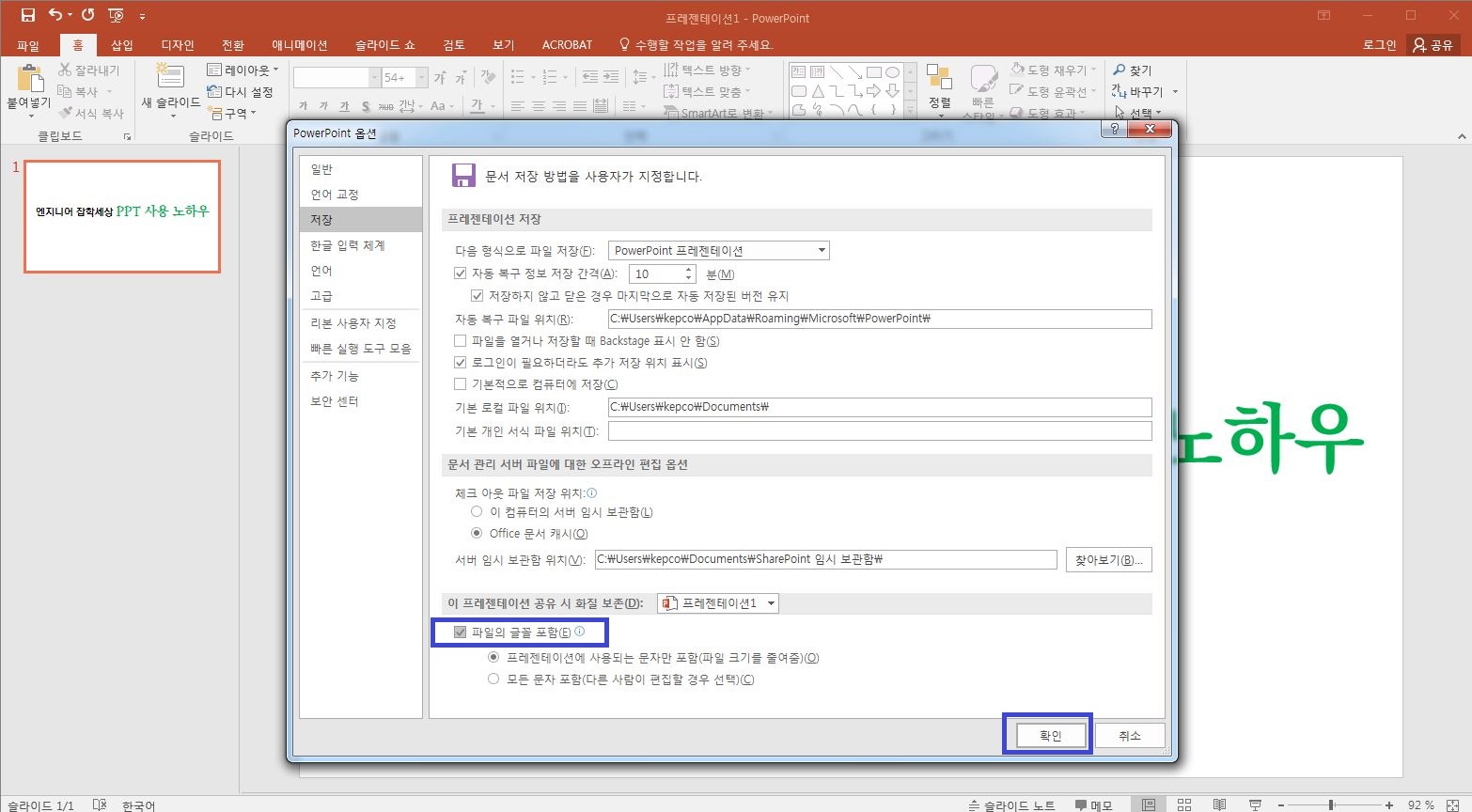
Task: Click the Reading View icon in status bar
Action: (1219, 805)
